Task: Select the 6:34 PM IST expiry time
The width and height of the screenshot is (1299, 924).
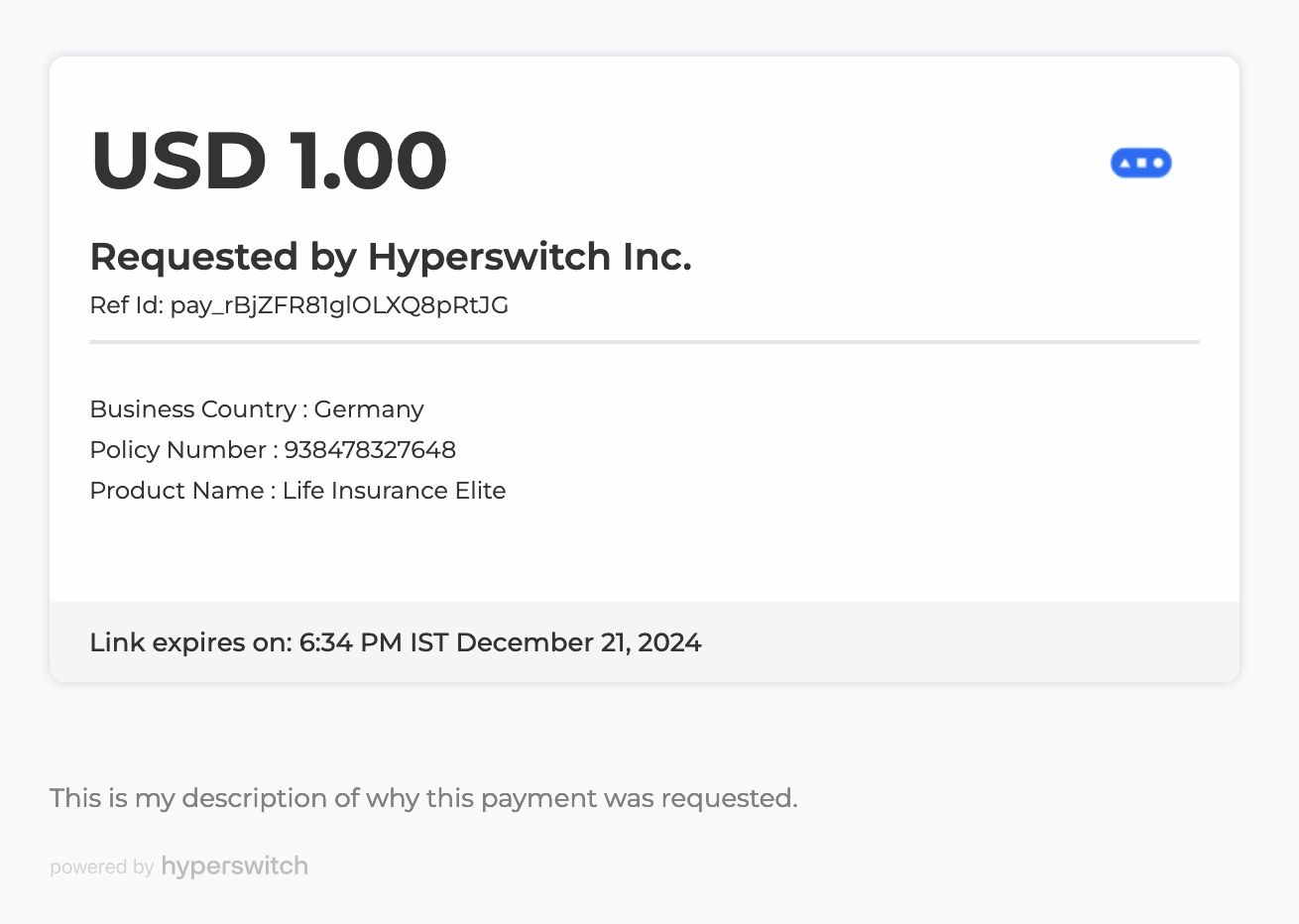Action: 374,642
